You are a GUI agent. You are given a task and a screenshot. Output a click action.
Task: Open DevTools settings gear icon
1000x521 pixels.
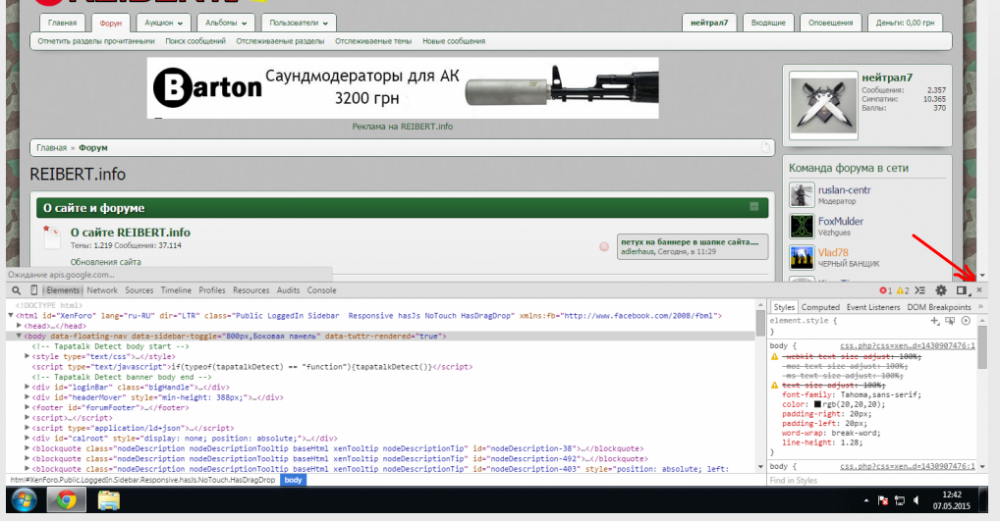click(941, 290)
